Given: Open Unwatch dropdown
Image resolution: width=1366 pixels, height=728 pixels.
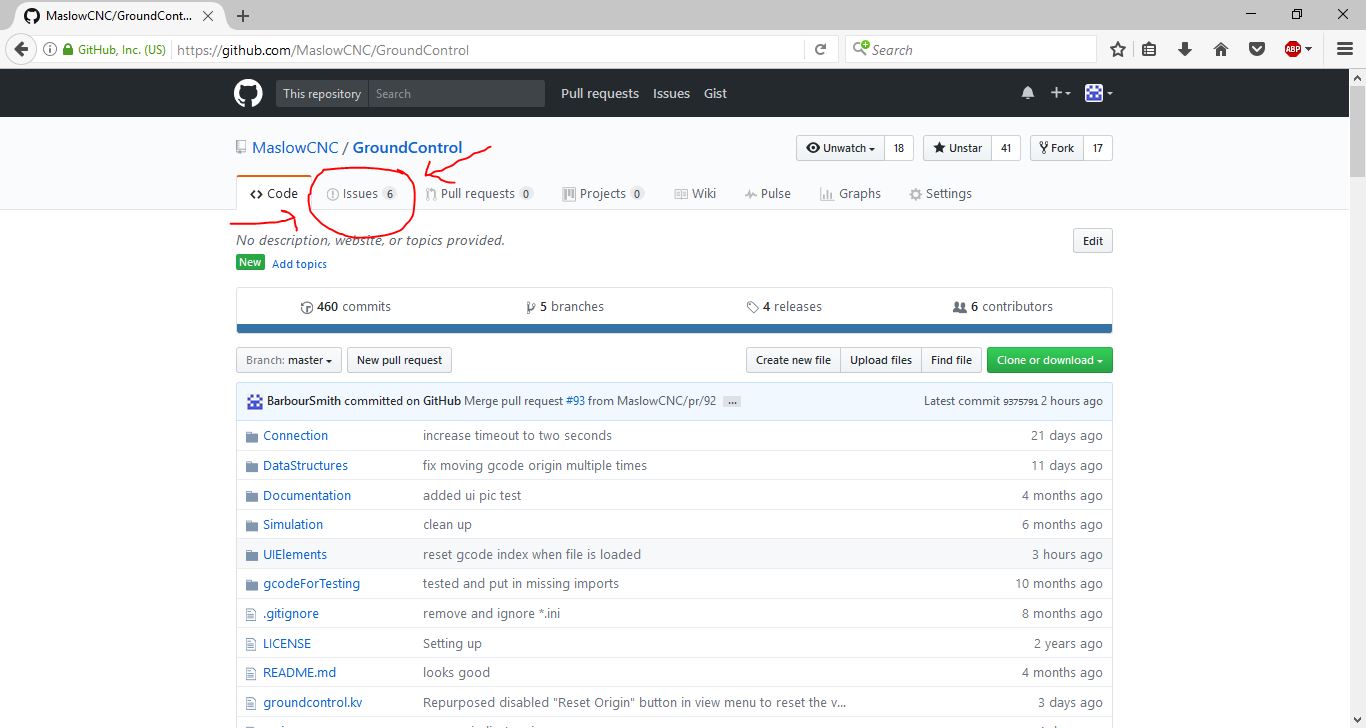Looking at the screenshot, I should 840,148.
